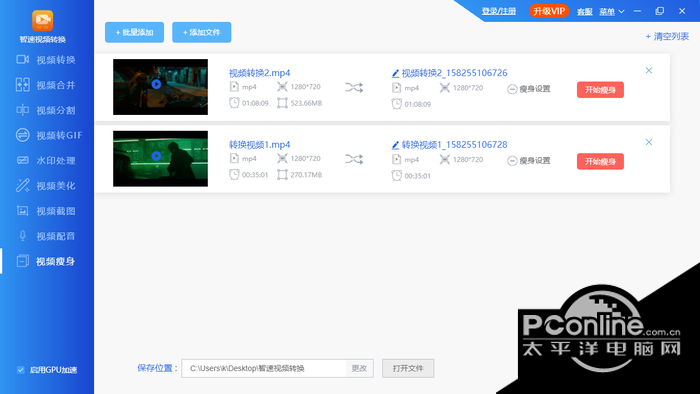Image resolution: width=700 pixels, height=394 pixels.
Task: Open 瘦身设置 for 视频转换2.mp4
Action: 529,89
